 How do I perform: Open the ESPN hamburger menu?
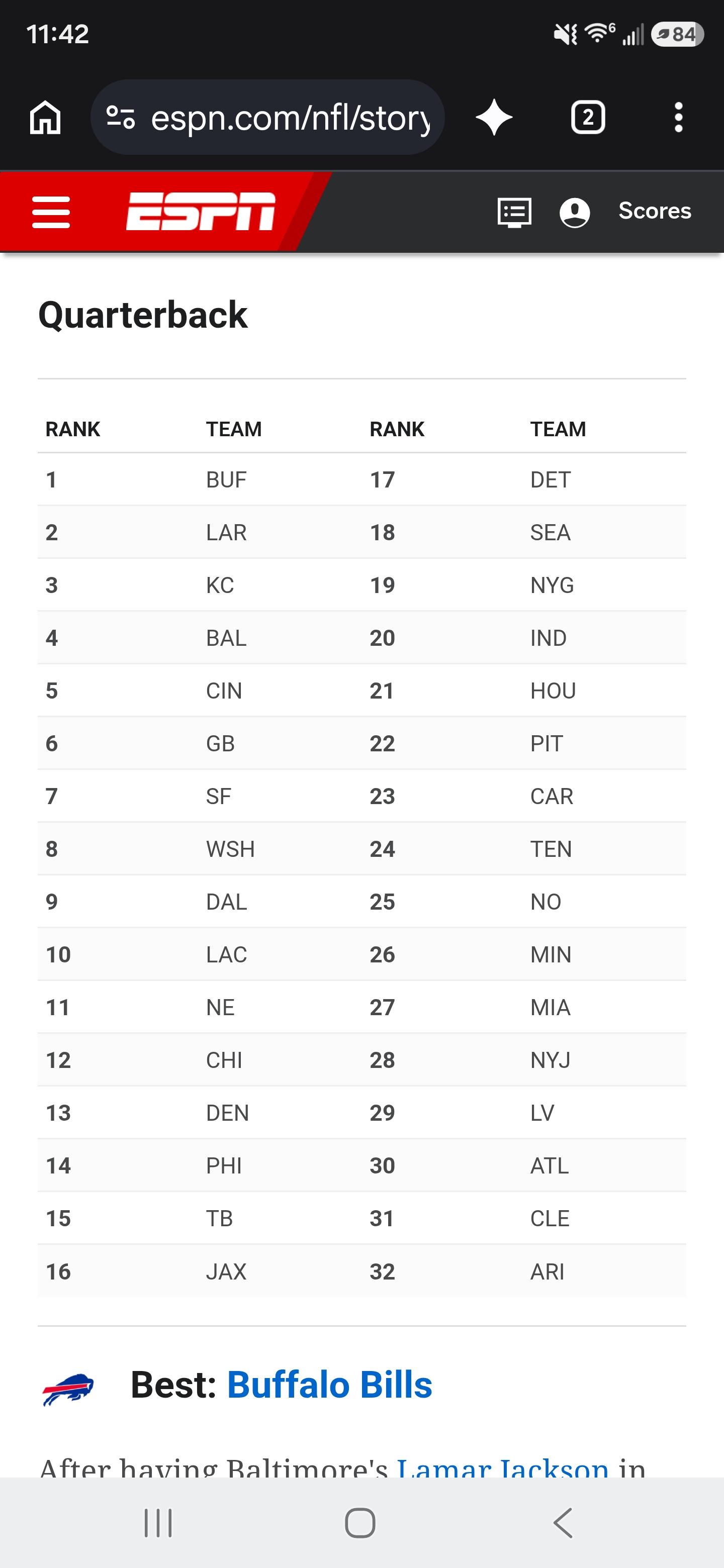click(51, 212)
